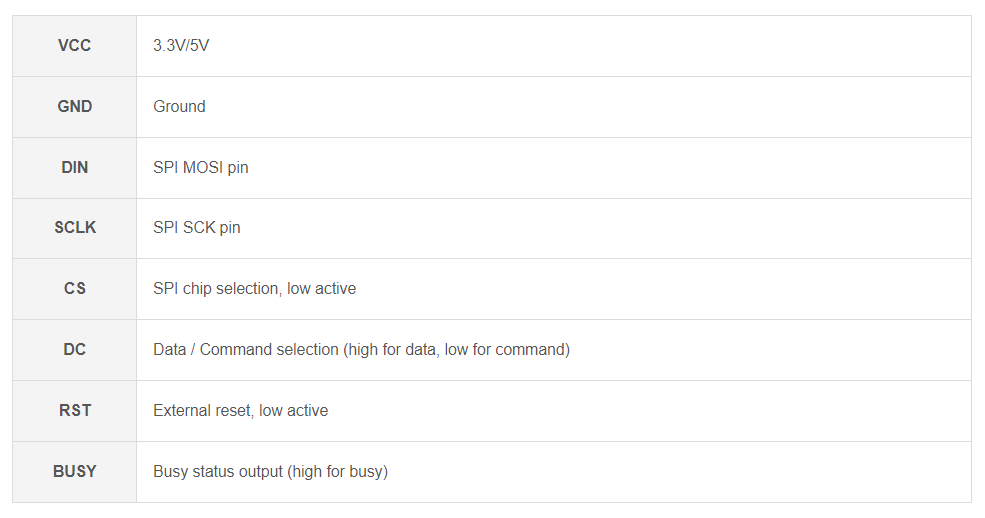Select the SPI MOSI pin description
The image size is (985, 518).
point(200,168)
